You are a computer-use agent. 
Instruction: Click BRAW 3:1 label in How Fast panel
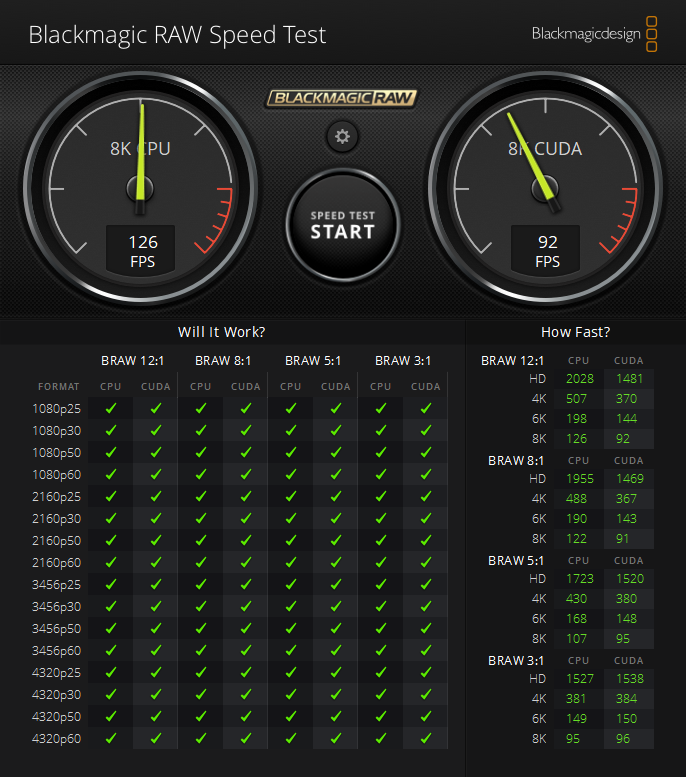point(516,661)
